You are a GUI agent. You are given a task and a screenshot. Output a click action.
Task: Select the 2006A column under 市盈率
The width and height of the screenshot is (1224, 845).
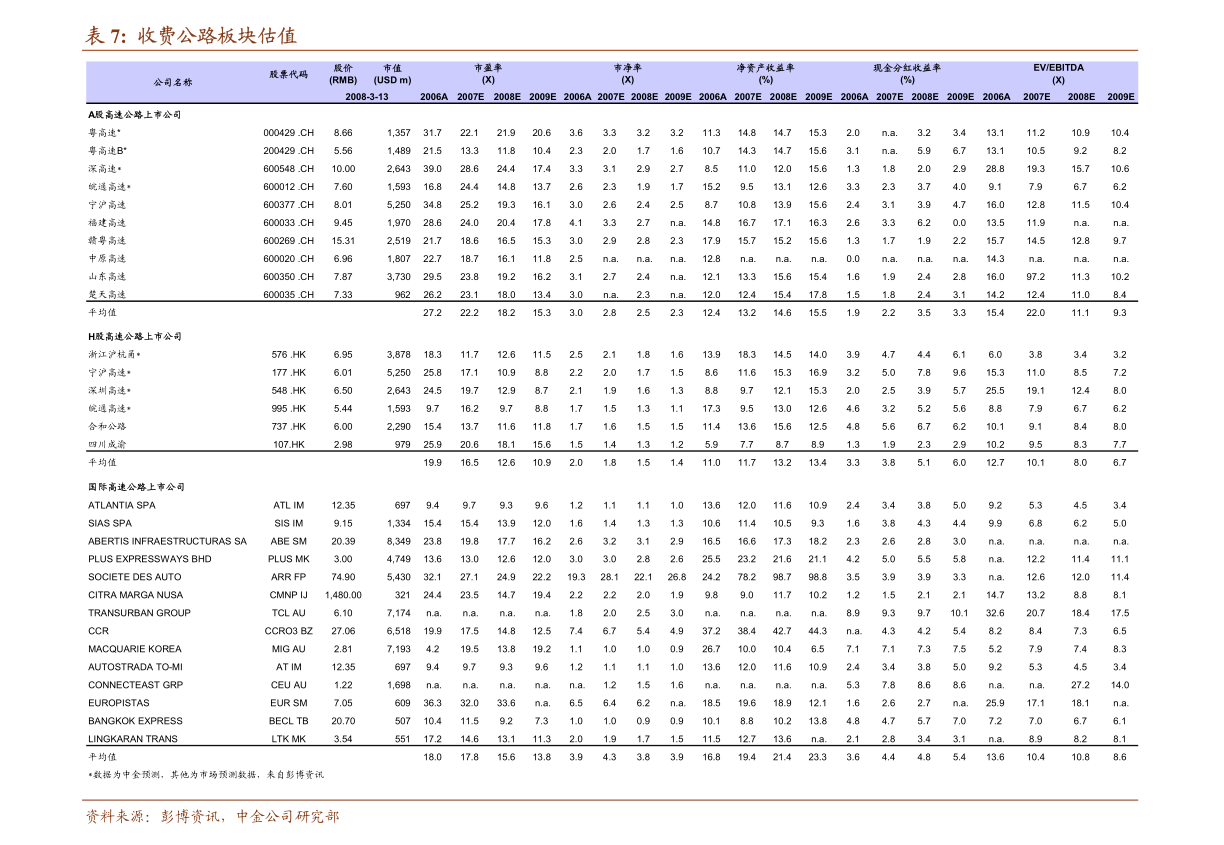(434, 97)
